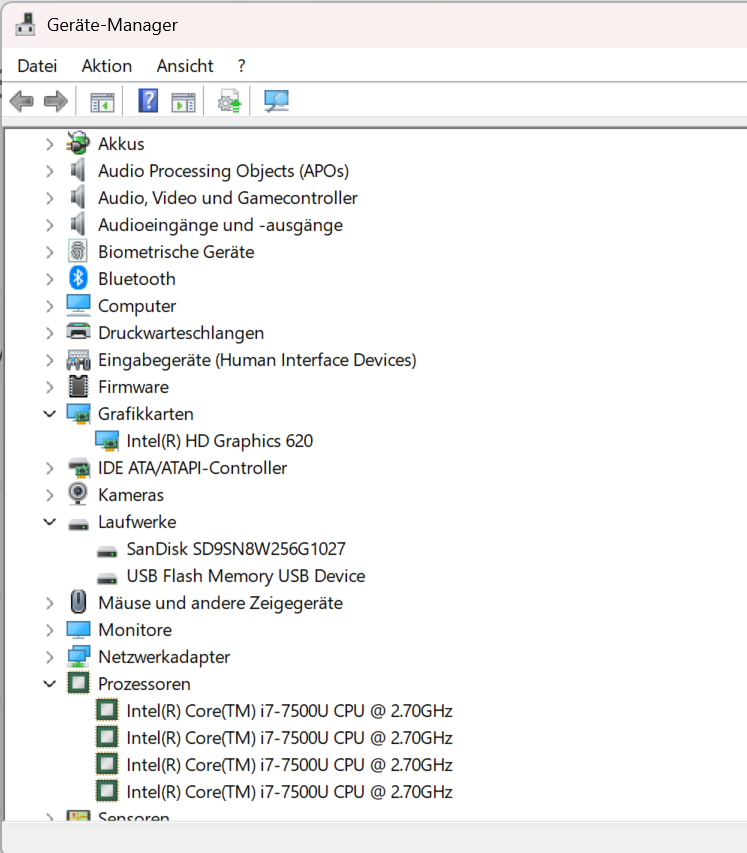Click the Mäuse und andere Zeigegeräte mouse icon
747x853 pixels.
pyautogui.click(x=78, y=602)
